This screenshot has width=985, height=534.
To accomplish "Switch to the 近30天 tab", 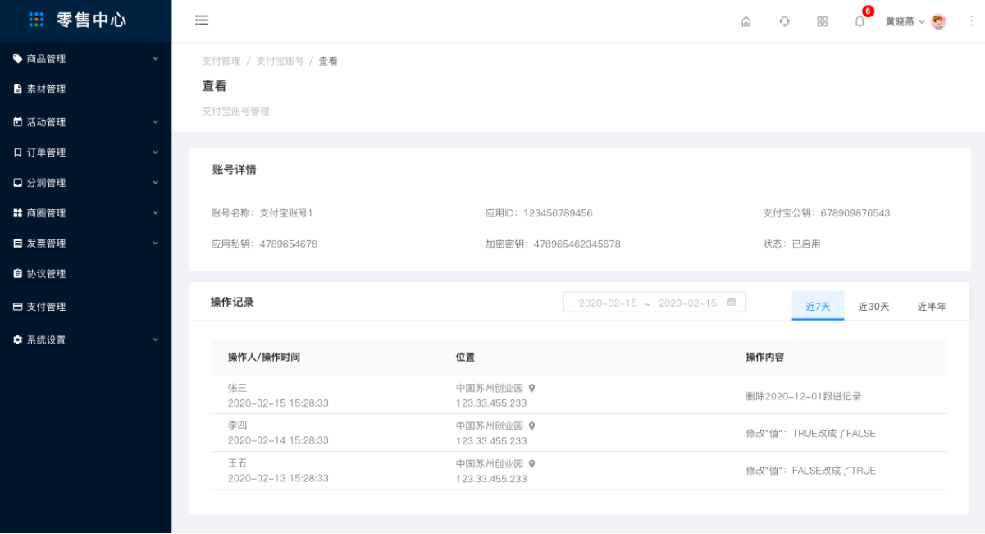I will (x=874, y=307).
